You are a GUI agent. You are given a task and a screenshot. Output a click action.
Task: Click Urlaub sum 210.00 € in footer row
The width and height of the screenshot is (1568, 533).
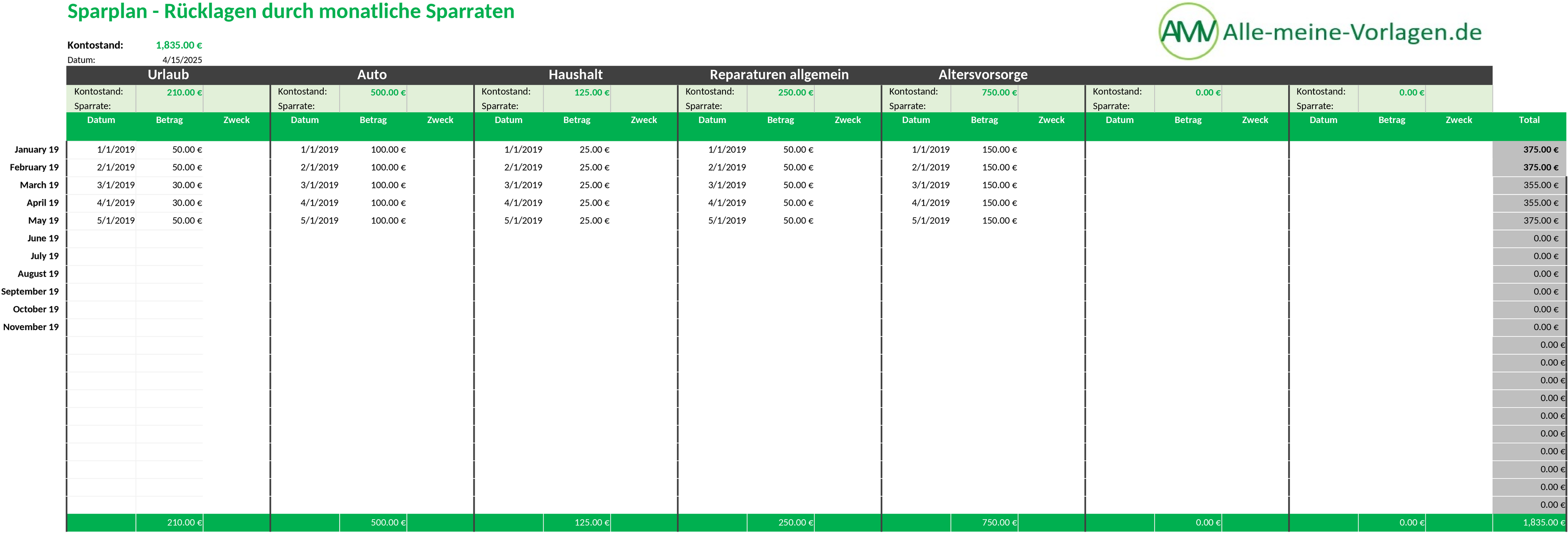tap(184, 523)
